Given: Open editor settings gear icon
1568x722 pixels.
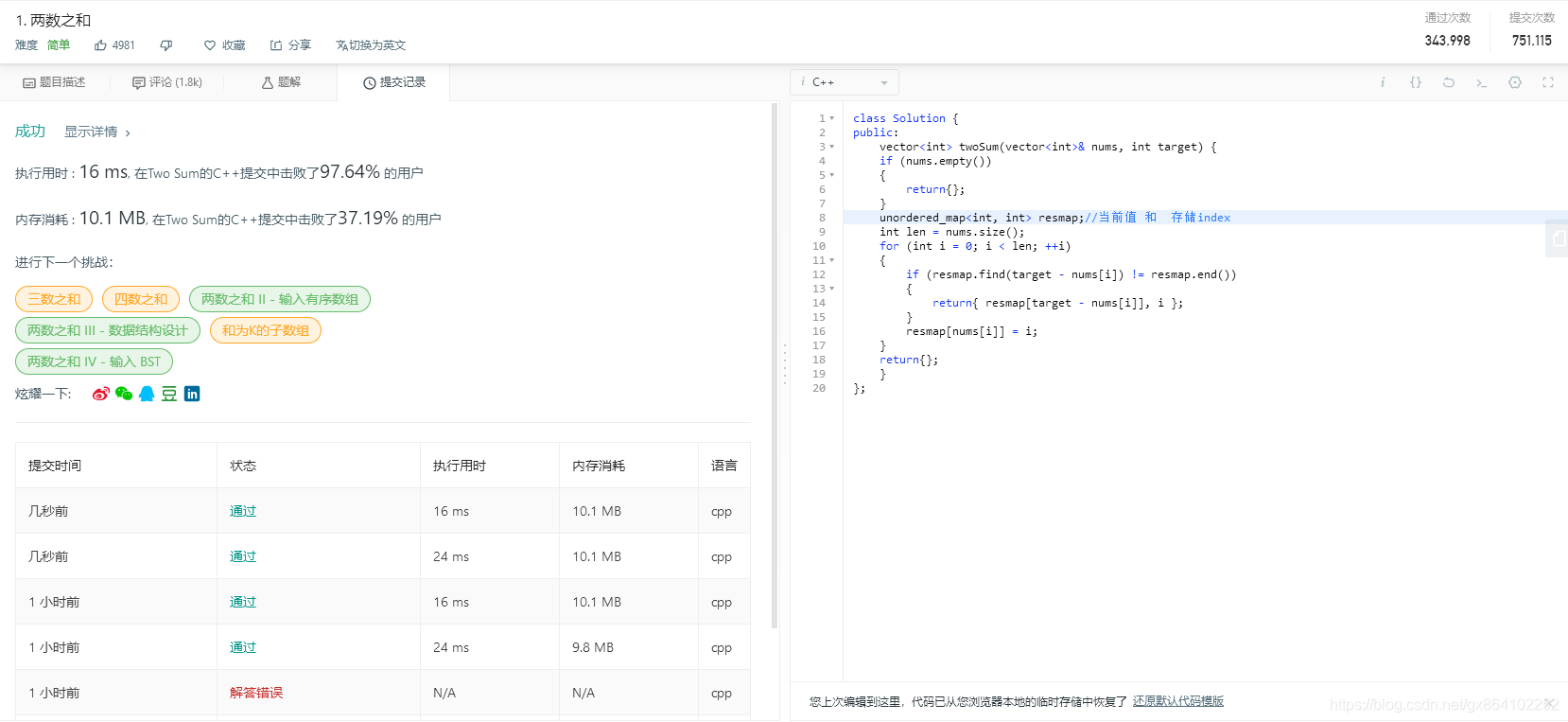Looking at the screenshot, I should click(1515, 82).
